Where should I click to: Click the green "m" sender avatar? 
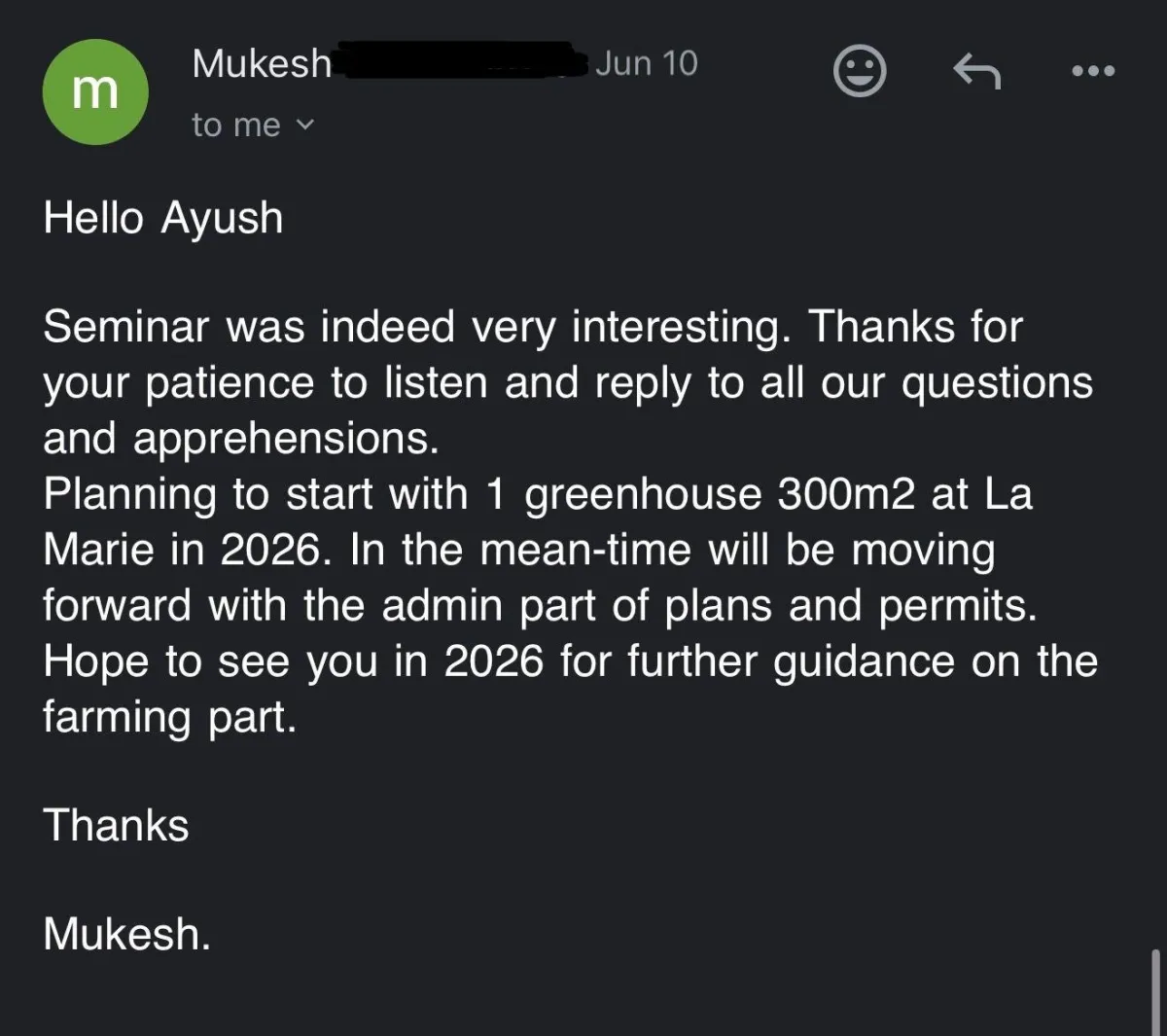tap(95, 92)
